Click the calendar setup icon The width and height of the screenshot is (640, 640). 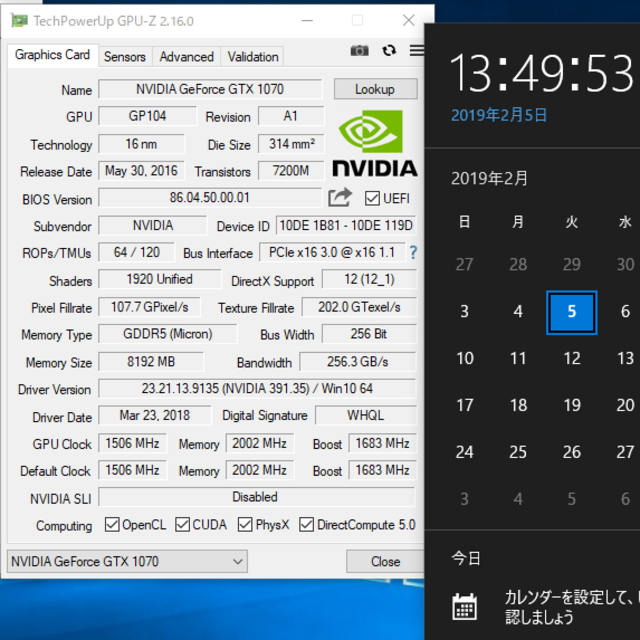pos(464,607)
